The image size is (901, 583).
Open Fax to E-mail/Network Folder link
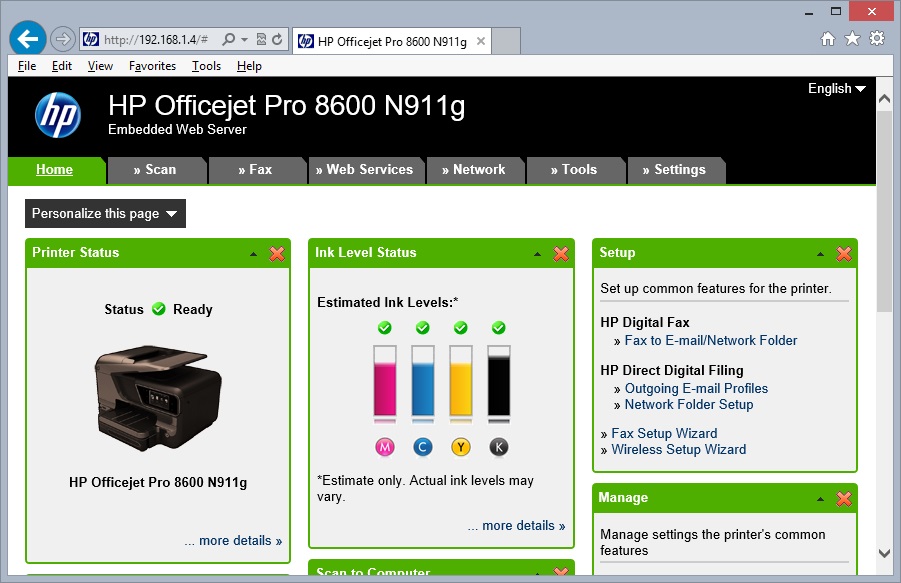click(x=711, y=341)
